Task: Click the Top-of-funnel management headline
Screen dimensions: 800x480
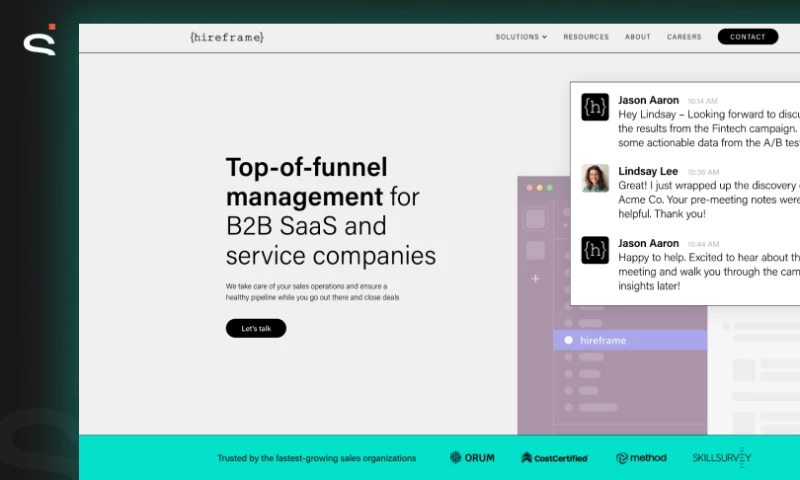Action: [331, 211]
